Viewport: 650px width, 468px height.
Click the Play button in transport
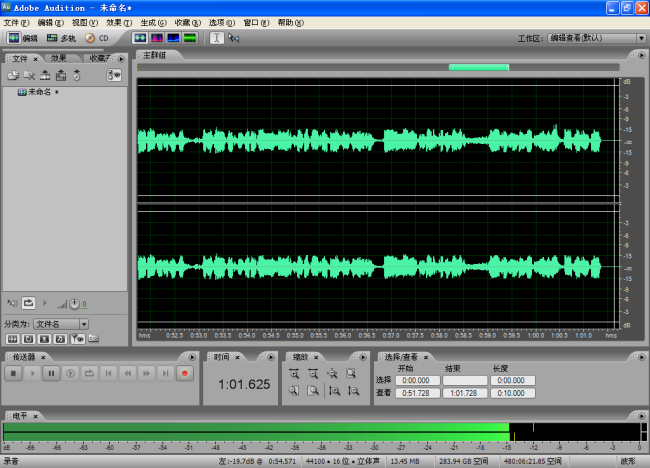[32, 373]
